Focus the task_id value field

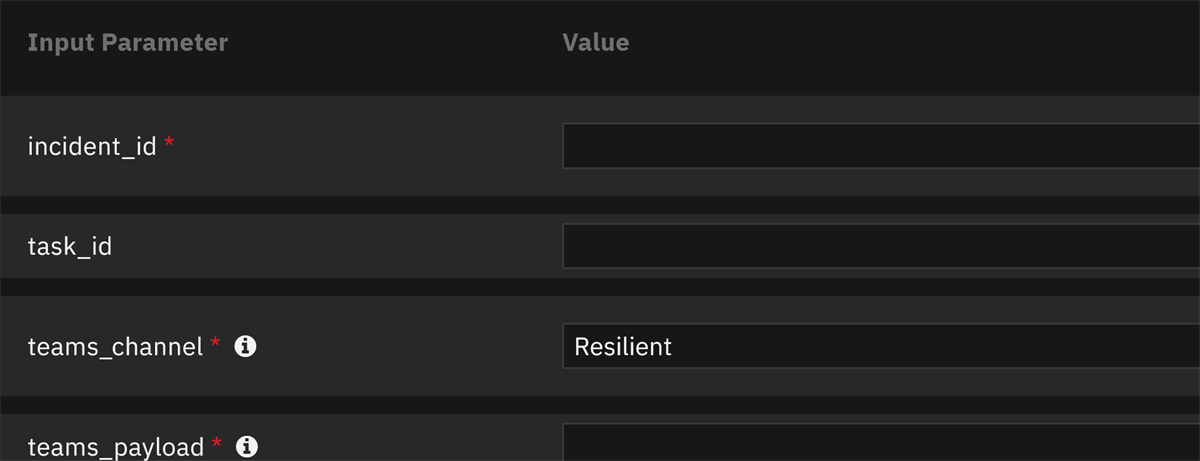[880, 246]
